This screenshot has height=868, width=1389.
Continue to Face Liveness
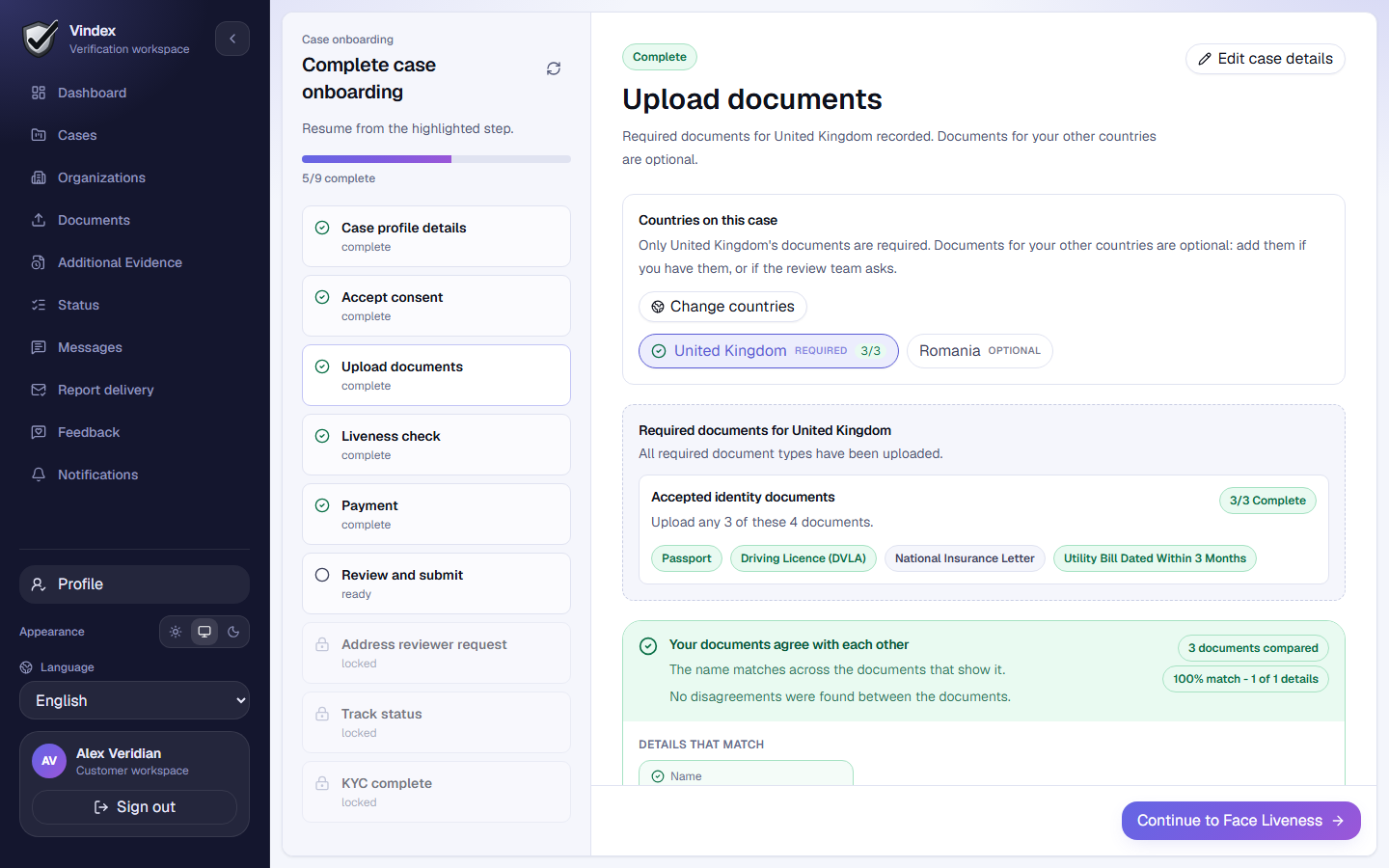point(1241,821)
